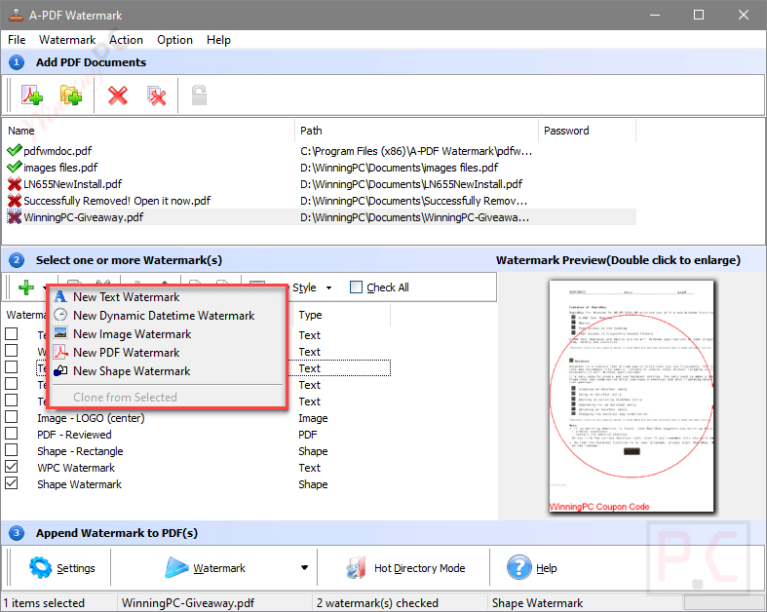Select the PDF - Reviewed watermark name
The image size is (767, 612).
[74, 434]
